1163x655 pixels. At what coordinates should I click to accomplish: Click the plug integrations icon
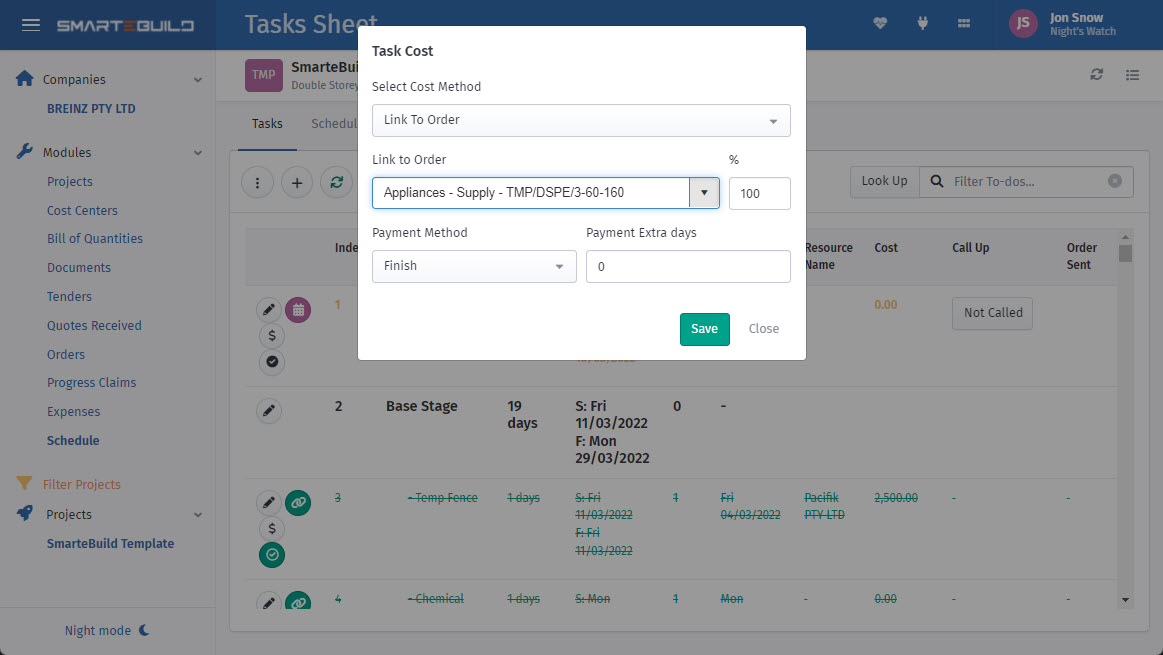[x=922, y=23]
